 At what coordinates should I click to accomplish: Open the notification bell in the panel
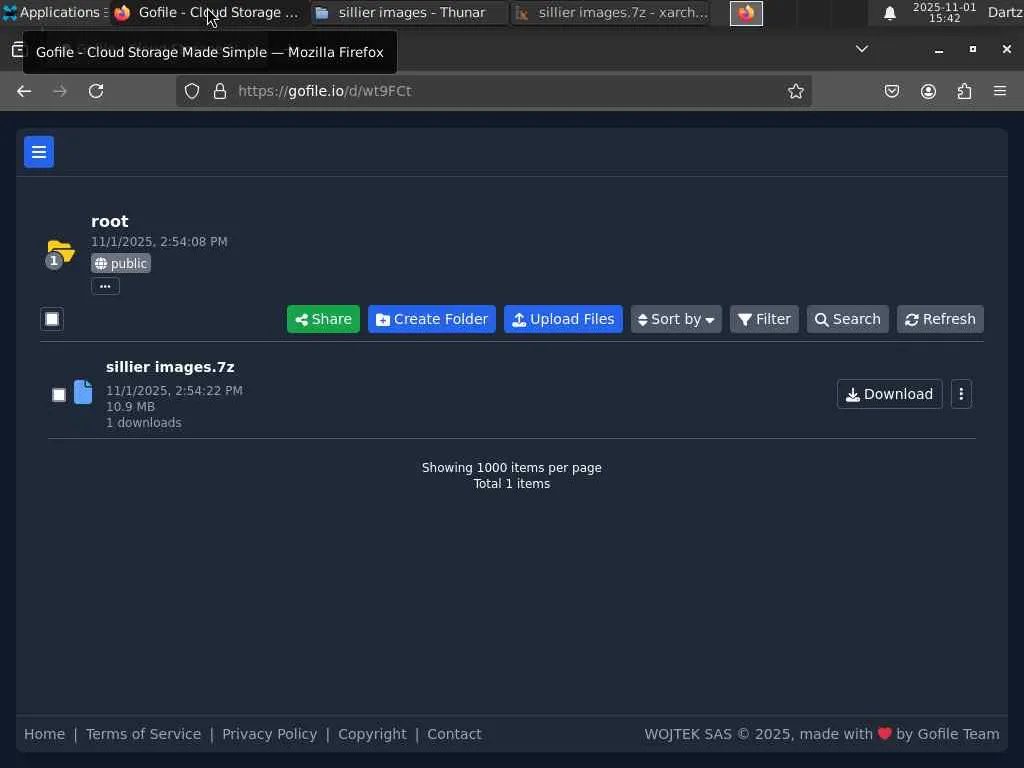[889, 13]
